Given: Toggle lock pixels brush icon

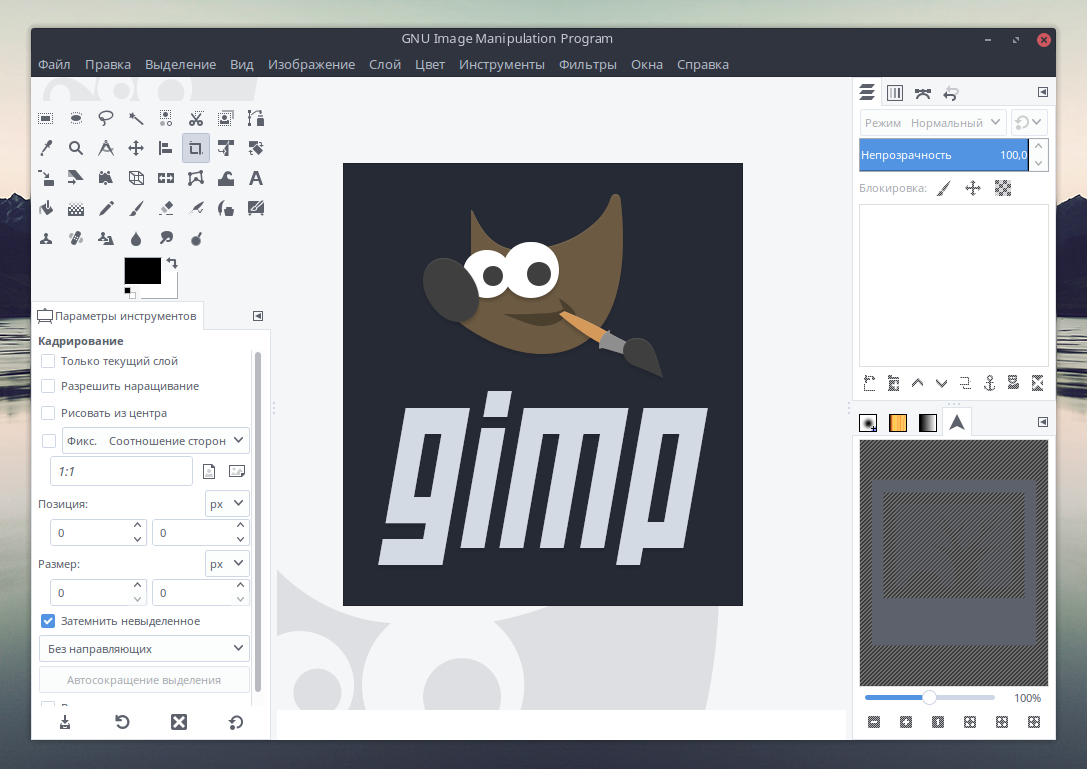Looking at the screenshot, I should tap(944, 188).
